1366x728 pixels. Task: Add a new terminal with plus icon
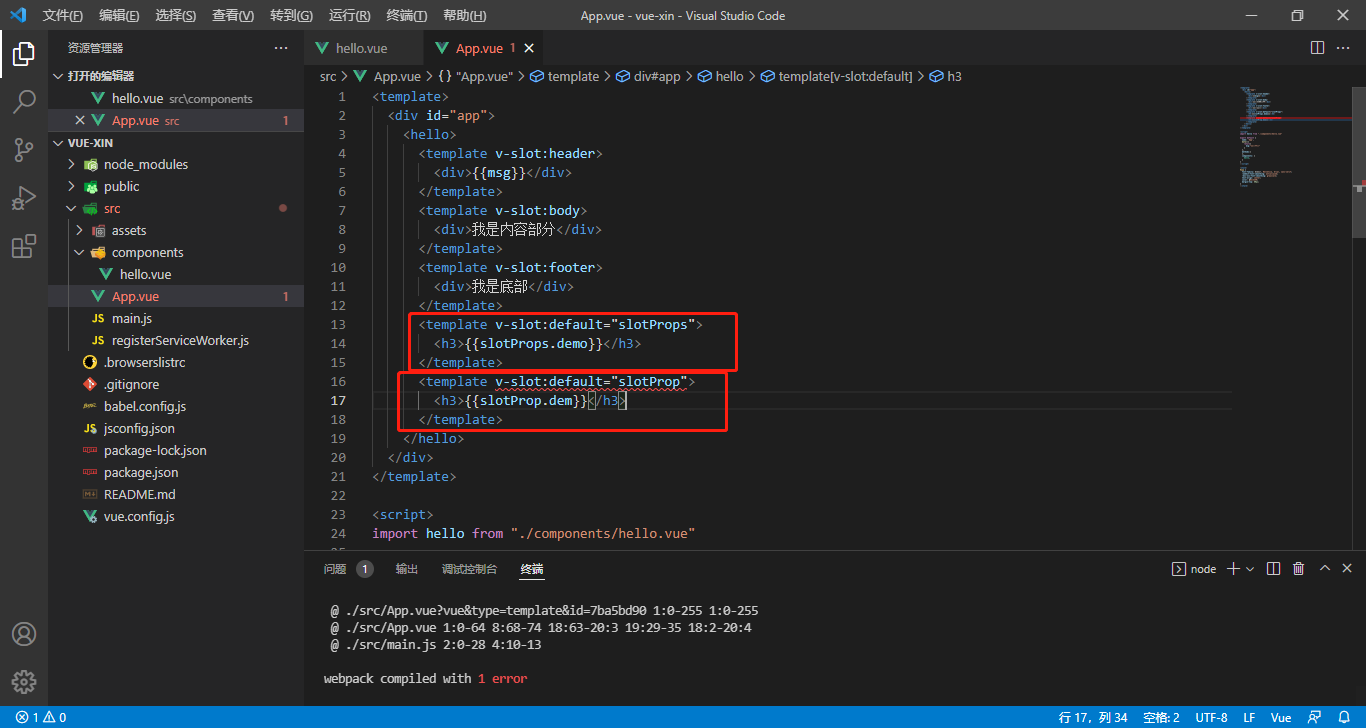pos(1233,568)
